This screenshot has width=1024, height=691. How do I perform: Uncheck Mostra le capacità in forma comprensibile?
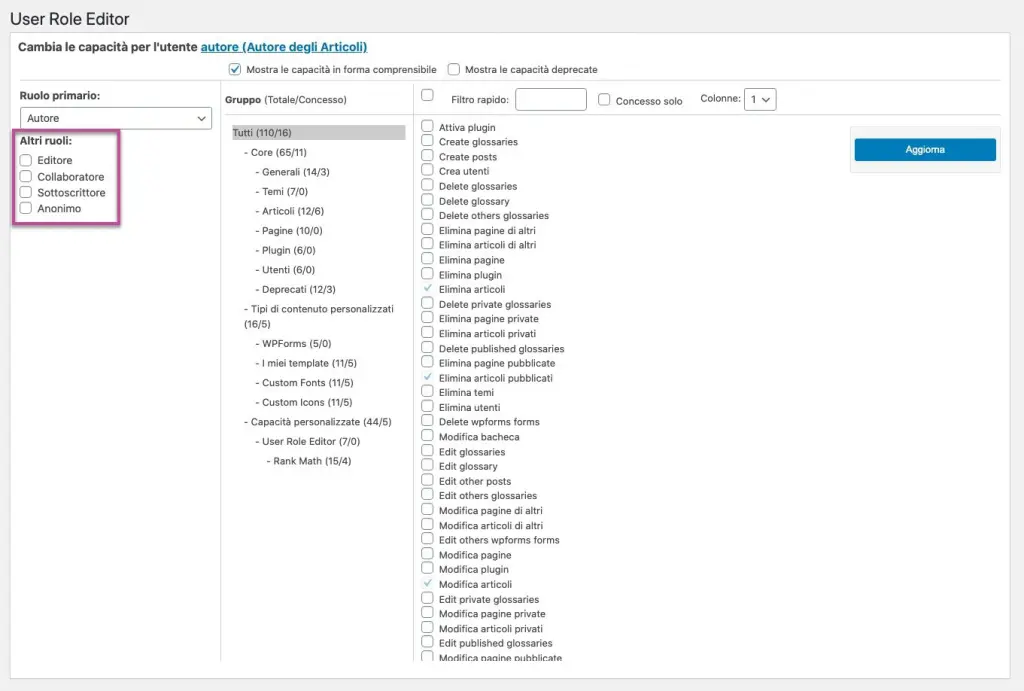[235, 69]
